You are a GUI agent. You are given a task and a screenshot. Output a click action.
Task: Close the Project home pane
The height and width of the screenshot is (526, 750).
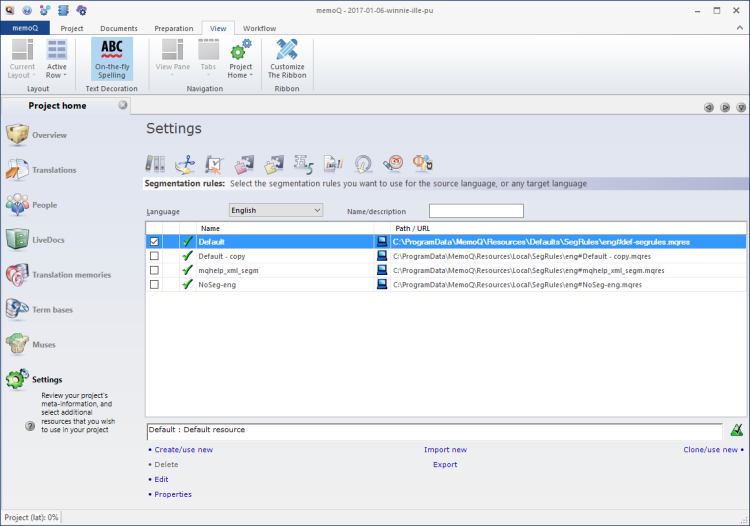[123, 106]
